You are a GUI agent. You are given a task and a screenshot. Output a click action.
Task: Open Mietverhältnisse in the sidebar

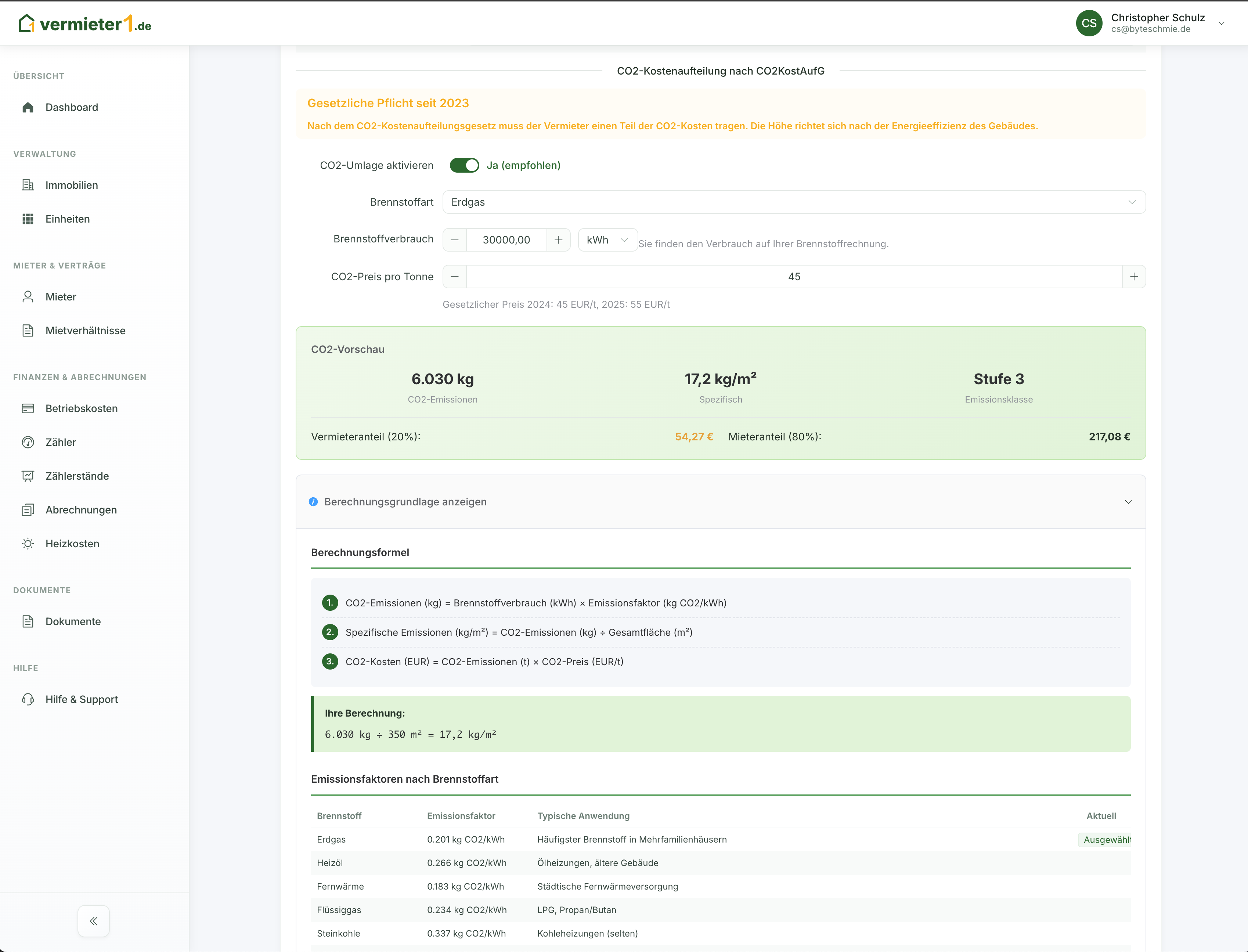(x=86, y=330)
